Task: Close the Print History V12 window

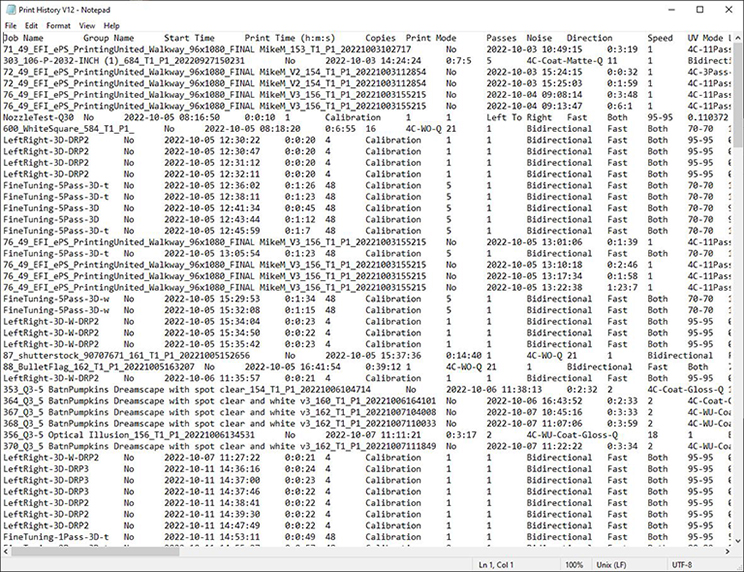Action: click(729, 9)
